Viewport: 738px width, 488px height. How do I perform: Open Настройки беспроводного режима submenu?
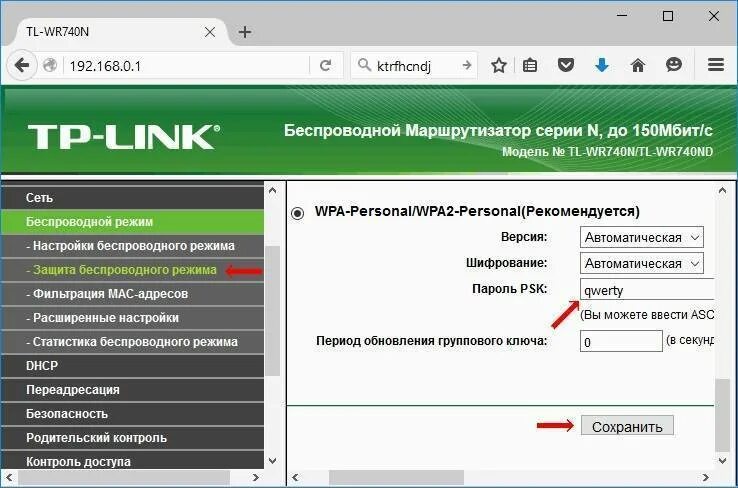click(132, 246)
